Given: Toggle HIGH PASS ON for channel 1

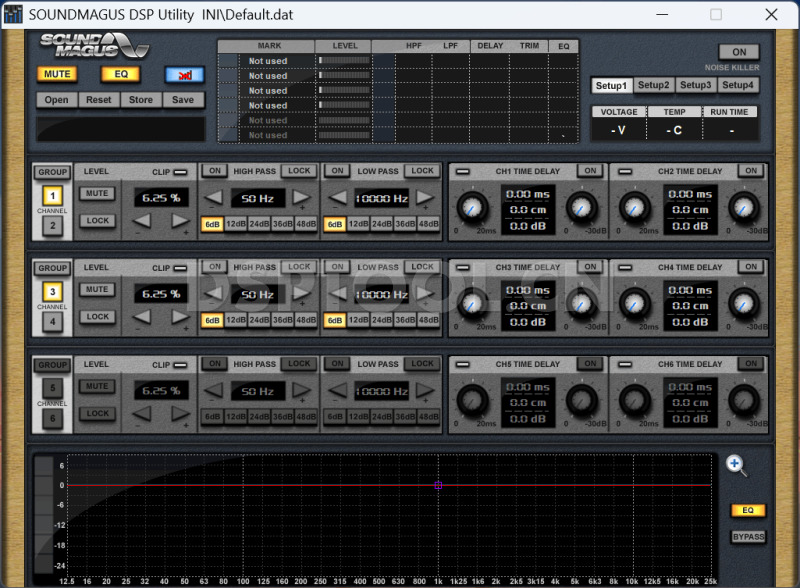Looking at the screenshot, I should 214,170.
